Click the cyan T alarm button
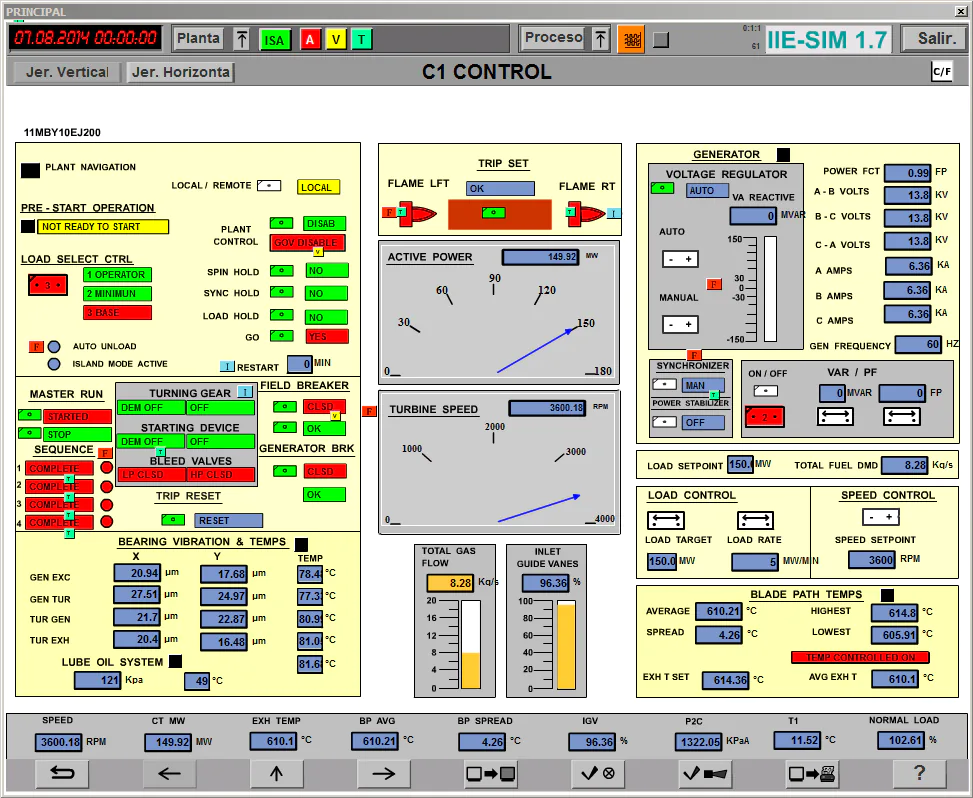Image resolution: width=973 pixels, height=798 pixels. tap(362, 40)
